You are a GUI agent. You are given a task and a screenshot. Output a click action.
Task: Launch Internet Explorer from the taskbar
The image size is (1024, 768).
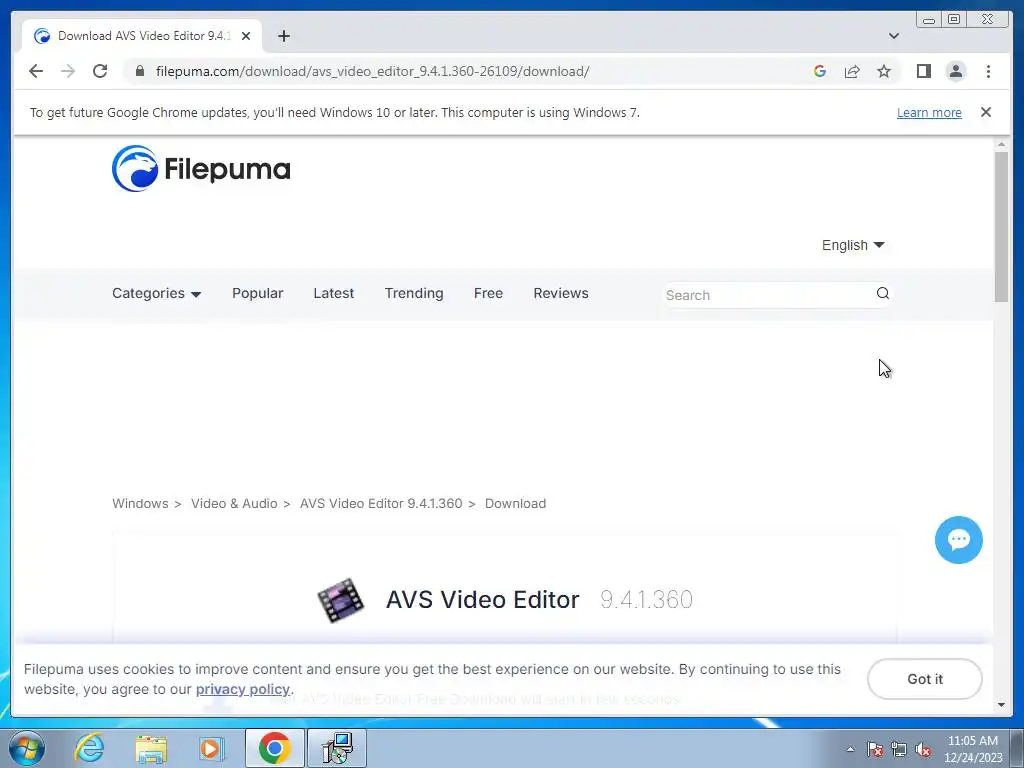pos(89,748)
